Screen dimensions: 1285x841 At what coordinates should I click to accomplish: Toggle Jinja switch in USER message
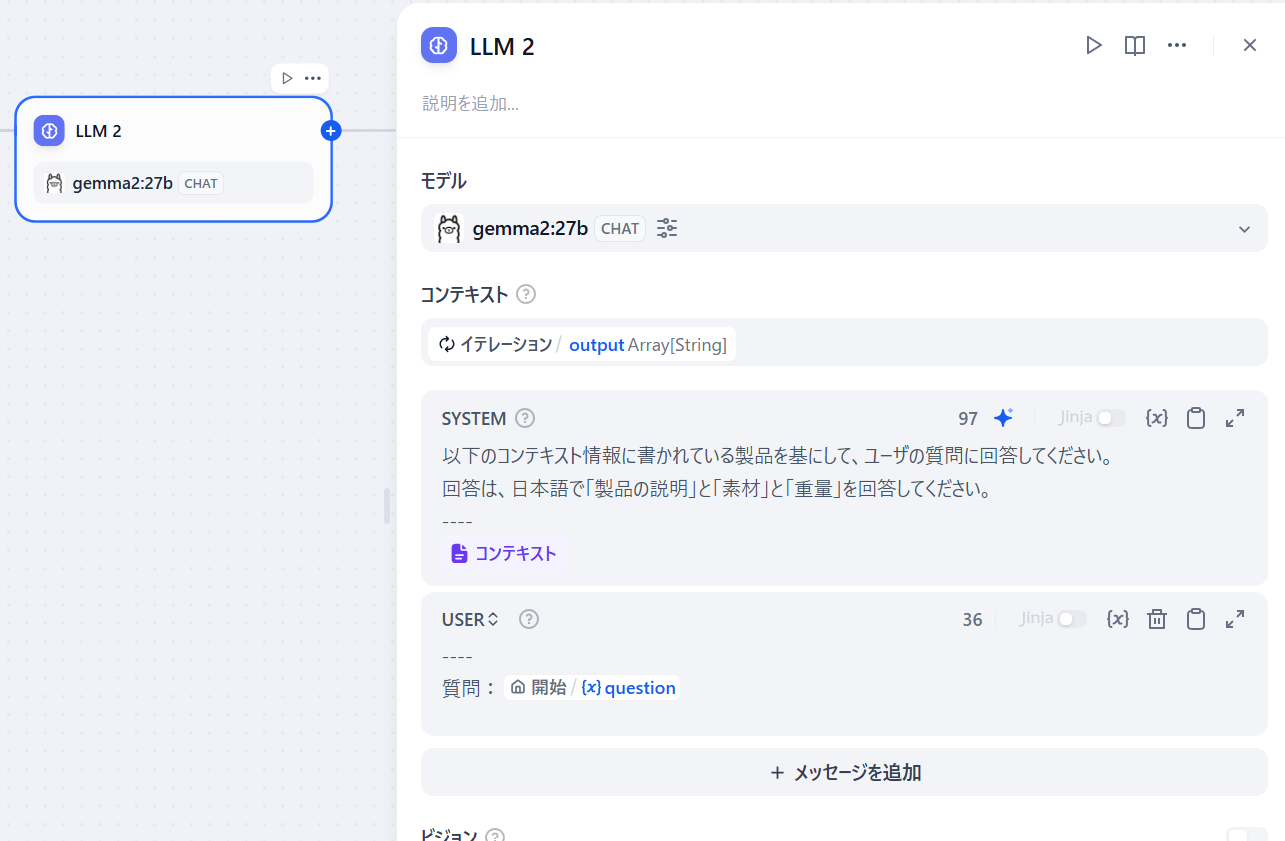pos(1072,619)
